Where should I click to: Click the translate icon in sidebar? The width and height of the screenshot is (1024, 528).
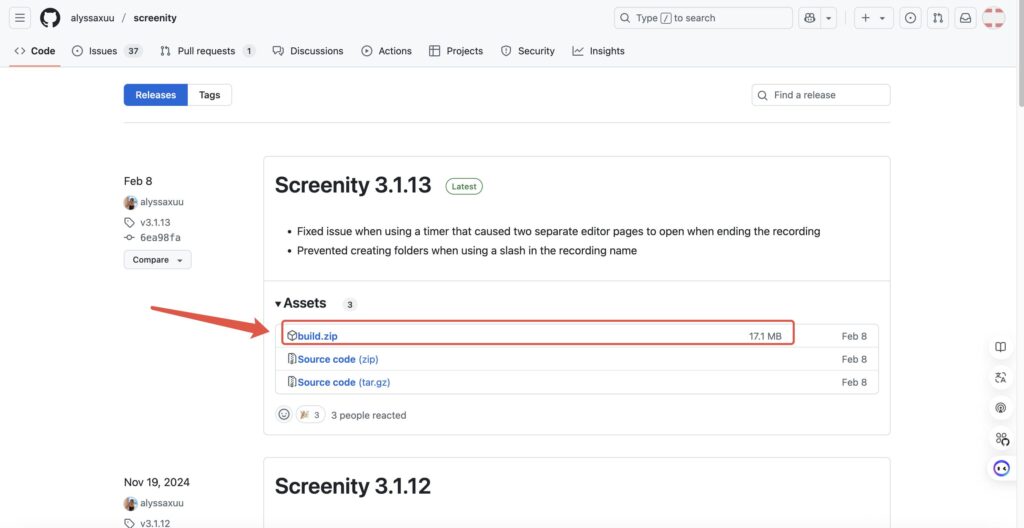[1001, 377]
